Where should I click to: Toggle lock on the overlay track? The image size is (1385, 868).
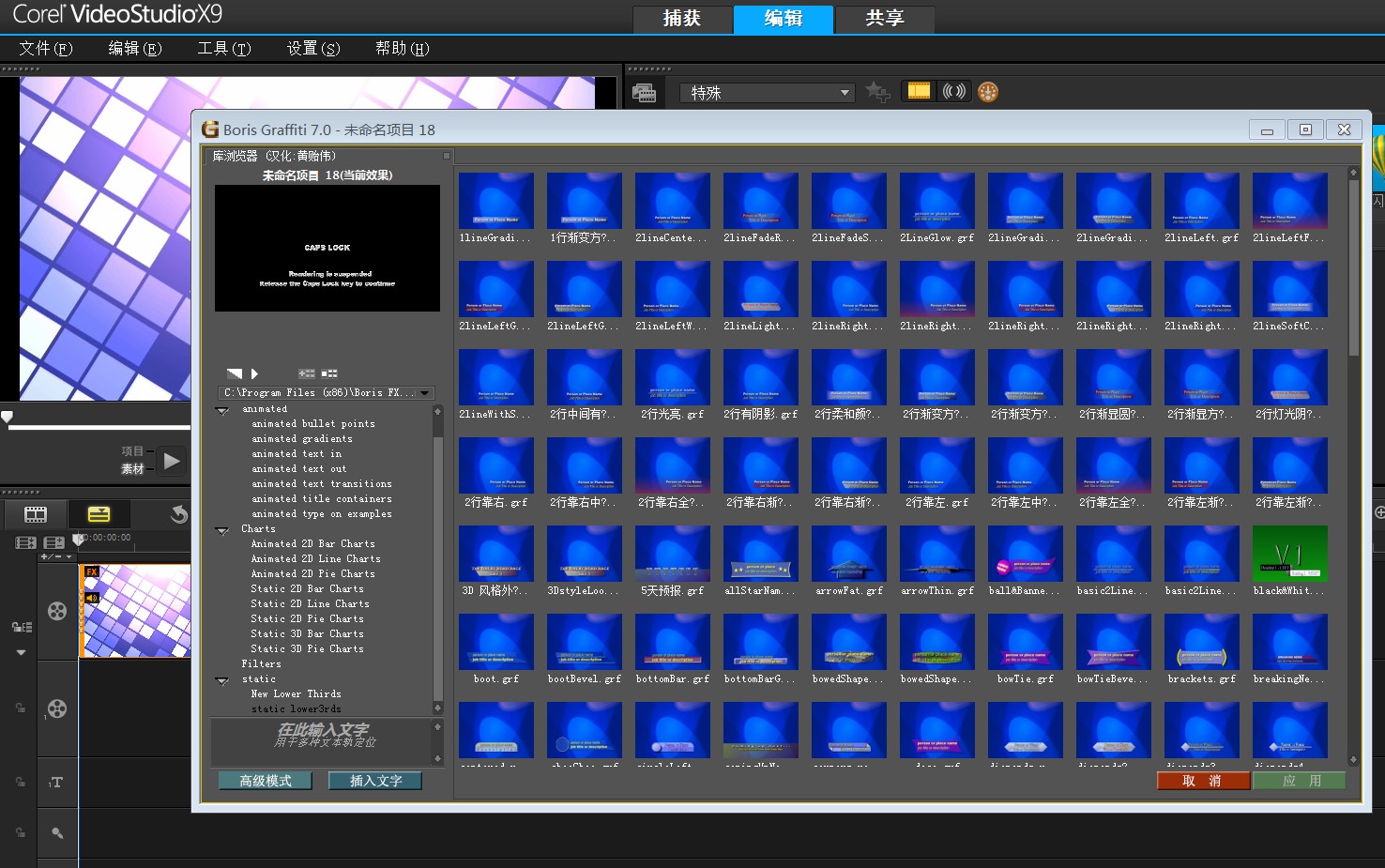coord(20,708)
